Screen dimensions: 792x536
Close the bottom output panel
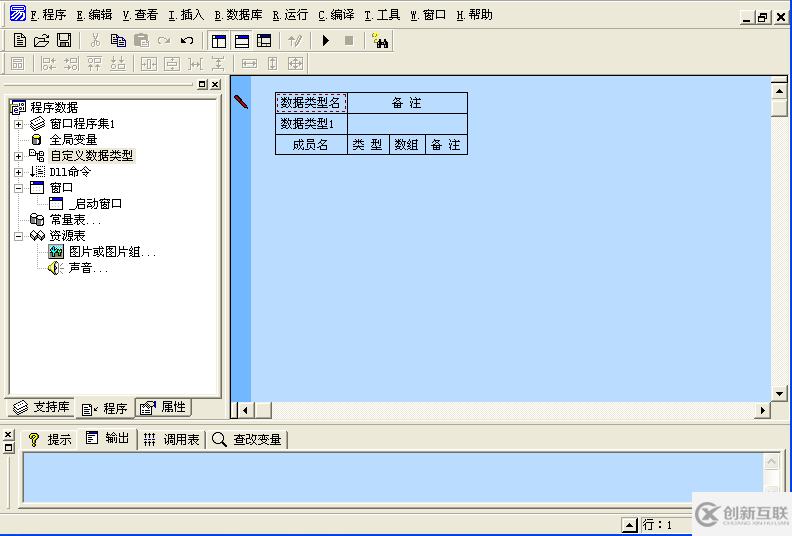8,434
